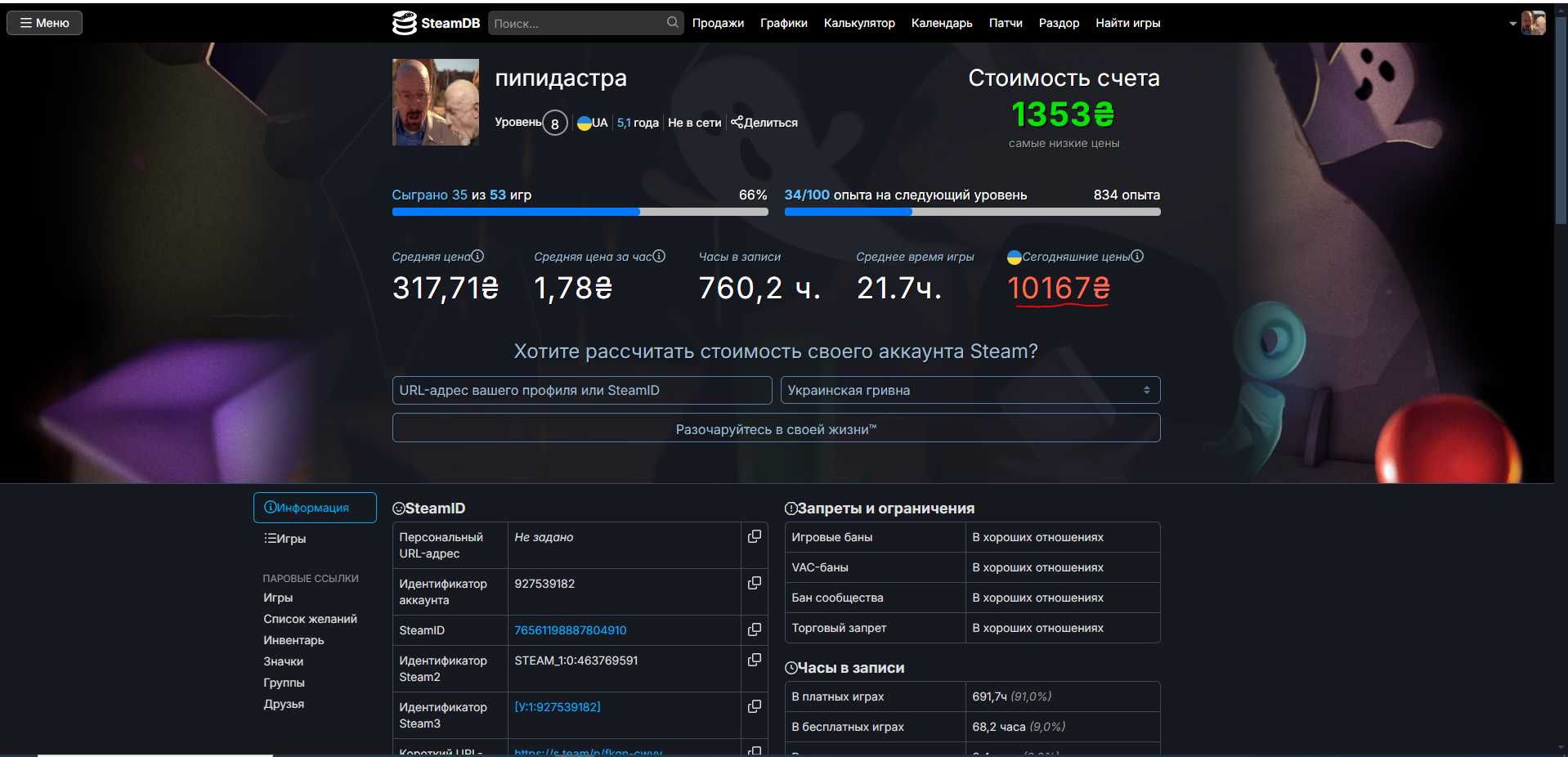Click the Разочаруйтесь в своей жизни button

pyautogui.click(x=776, y=428)
